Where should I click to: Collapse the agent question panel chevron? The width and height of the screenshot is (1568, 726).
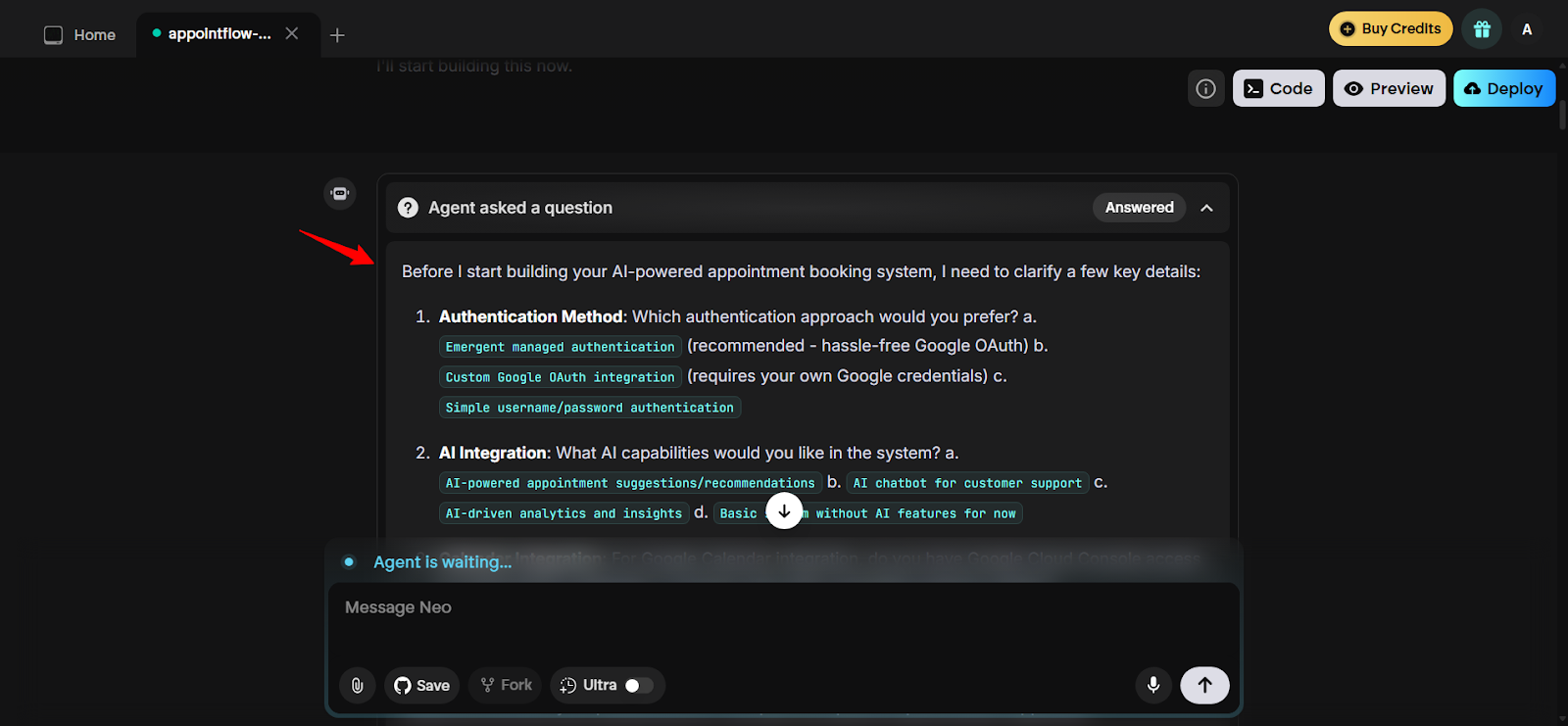pos(1206,208)
